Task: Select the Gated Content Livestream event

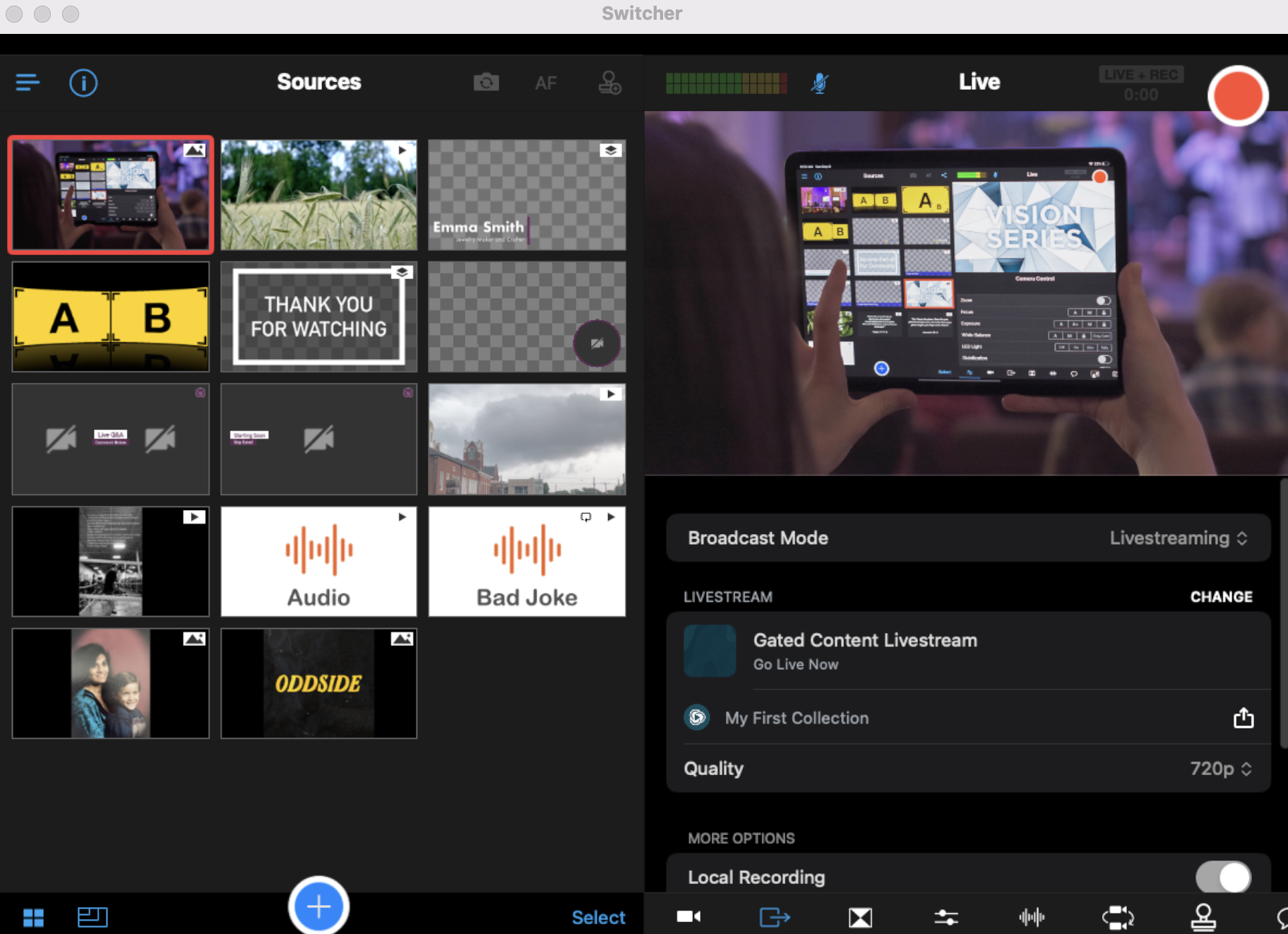Action: point(968,651)
